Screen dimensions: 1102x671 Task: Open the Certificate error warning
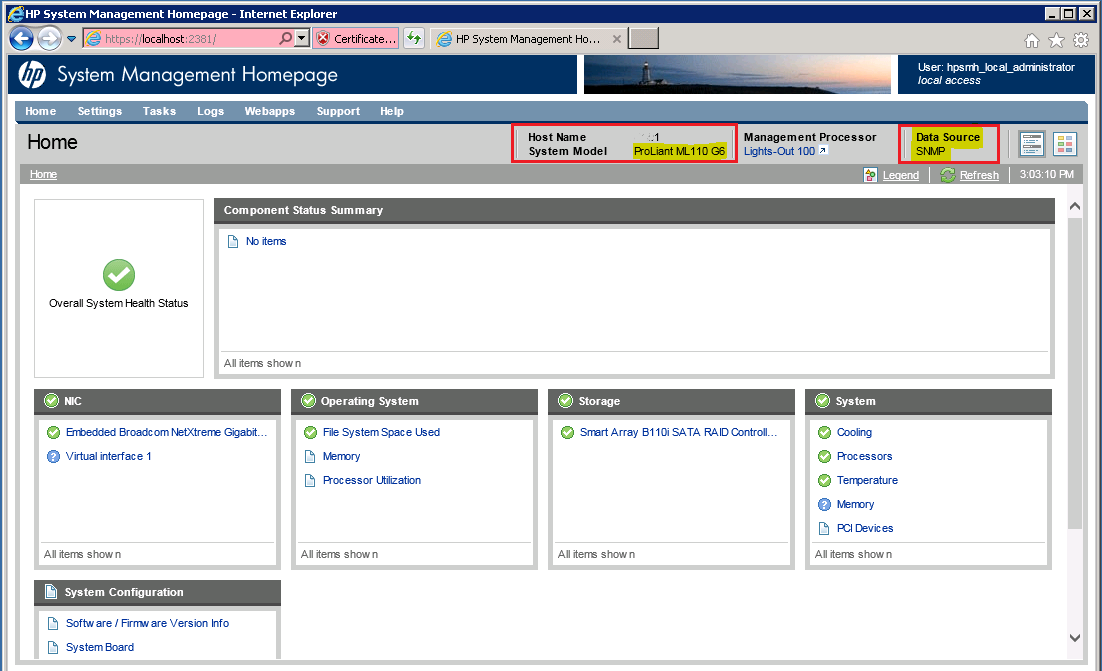tap(356, 39)
